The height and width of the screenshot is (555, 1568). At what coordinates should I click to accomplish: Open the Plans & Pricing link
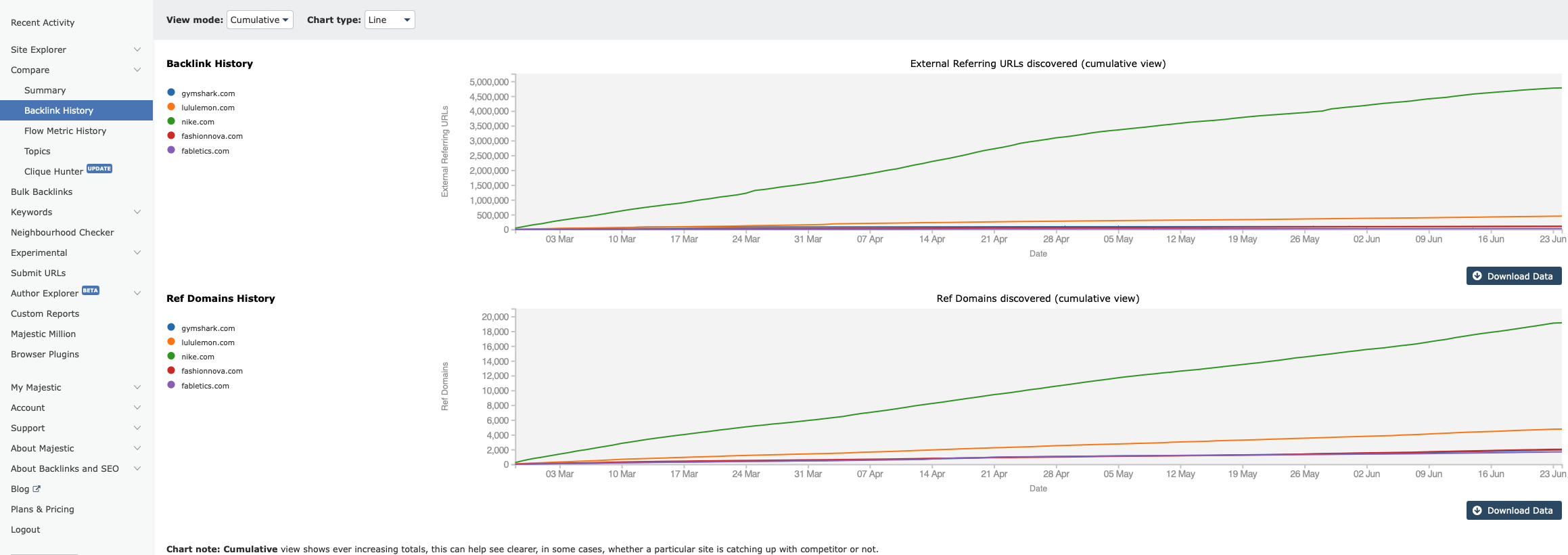coord(43,509)
